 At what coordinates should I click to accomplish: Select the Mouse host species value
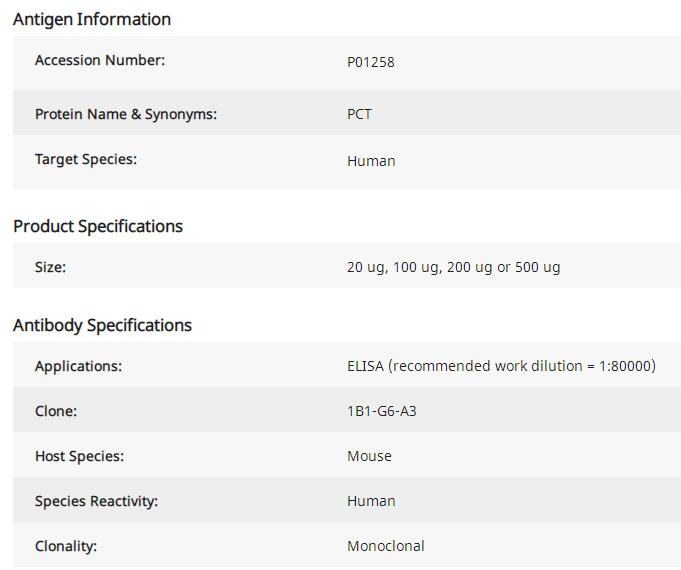coord(369,456)
